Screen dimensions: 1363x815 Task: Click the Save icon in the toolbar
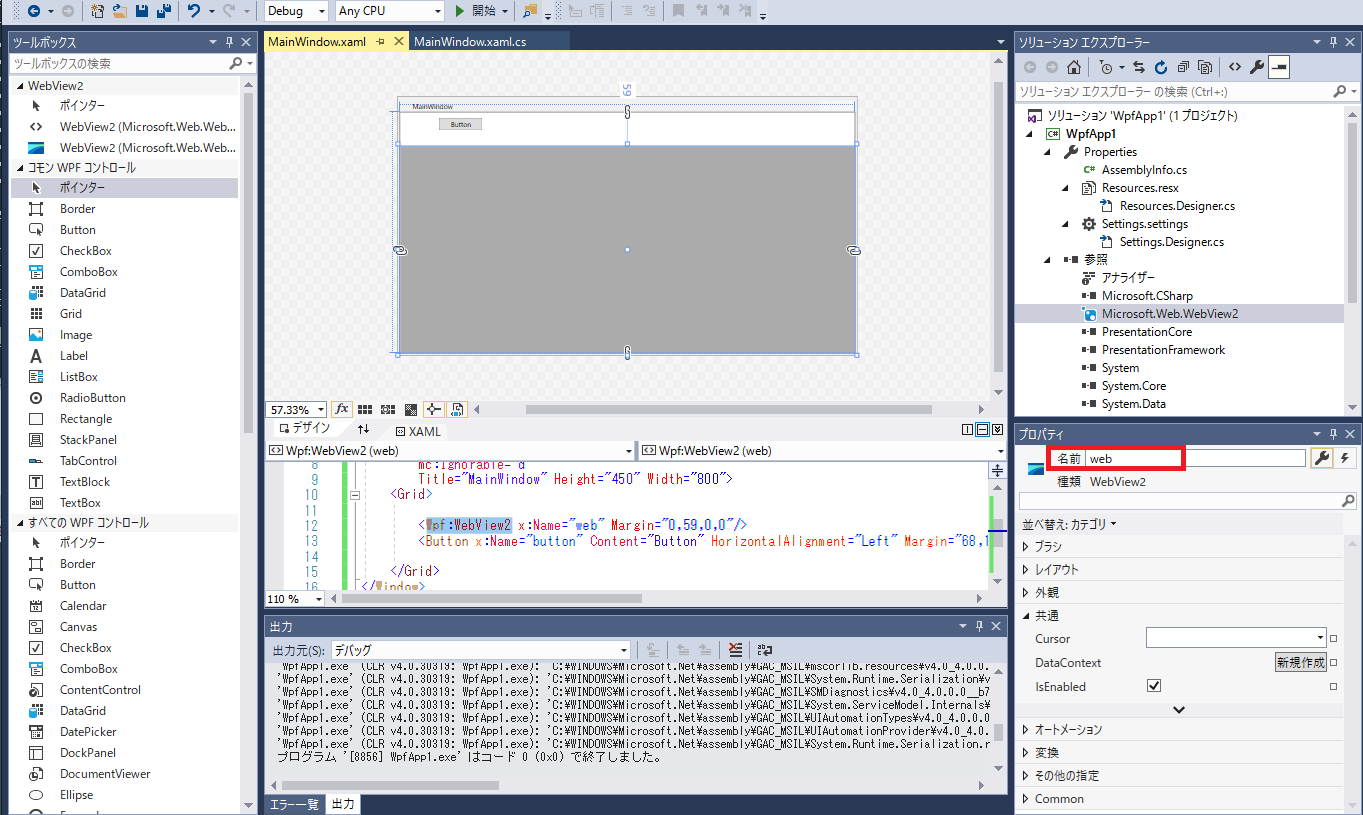coord(142,13)
